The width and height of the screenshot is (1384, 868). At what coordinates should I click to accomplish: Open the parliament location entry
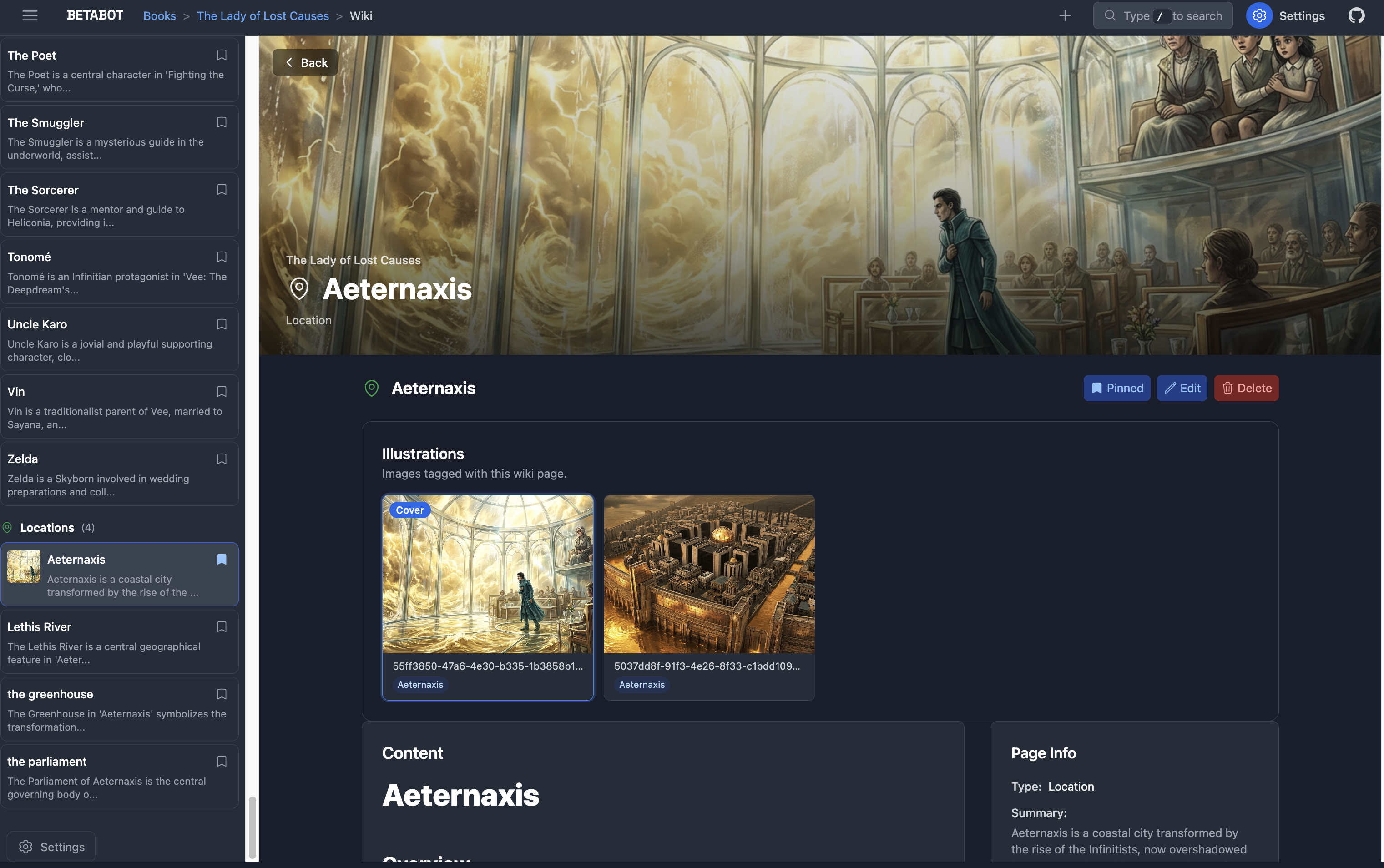pyautogui.click(x=119, y=777)
